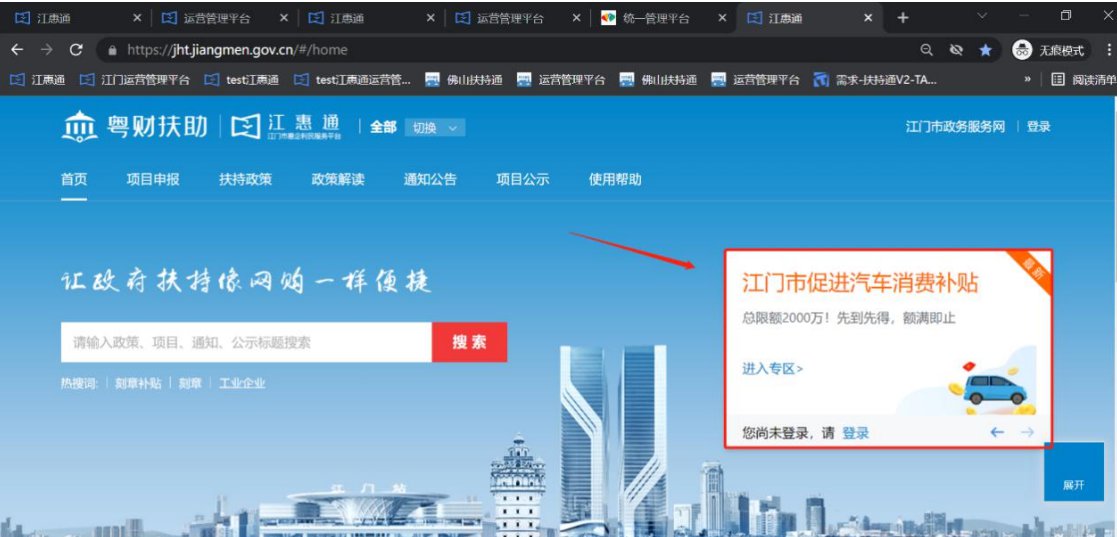
Task: Click 进入专区> link
Action: tap(772, 369)
